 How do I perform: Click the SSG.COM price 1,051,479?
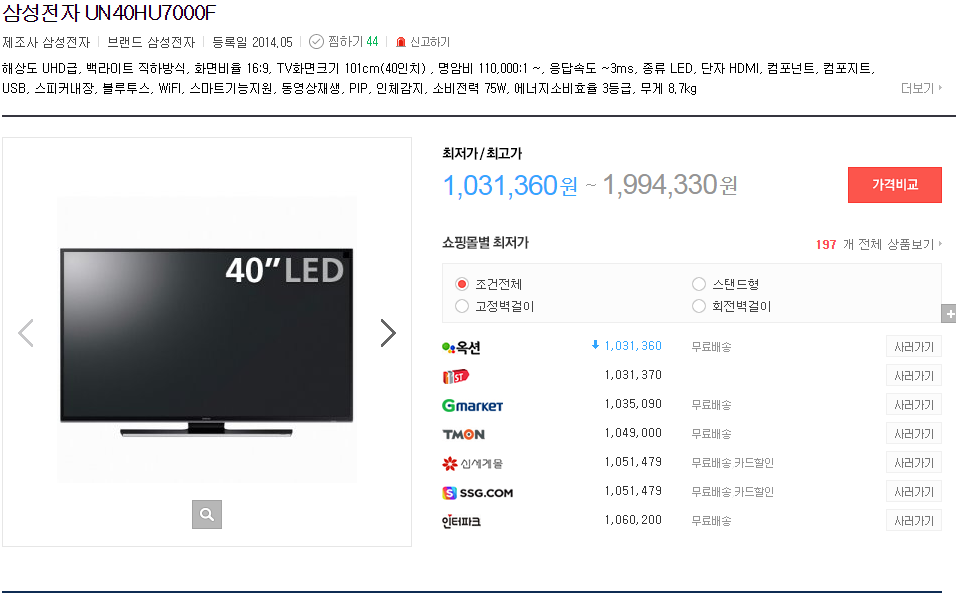[x=633, y=491]
